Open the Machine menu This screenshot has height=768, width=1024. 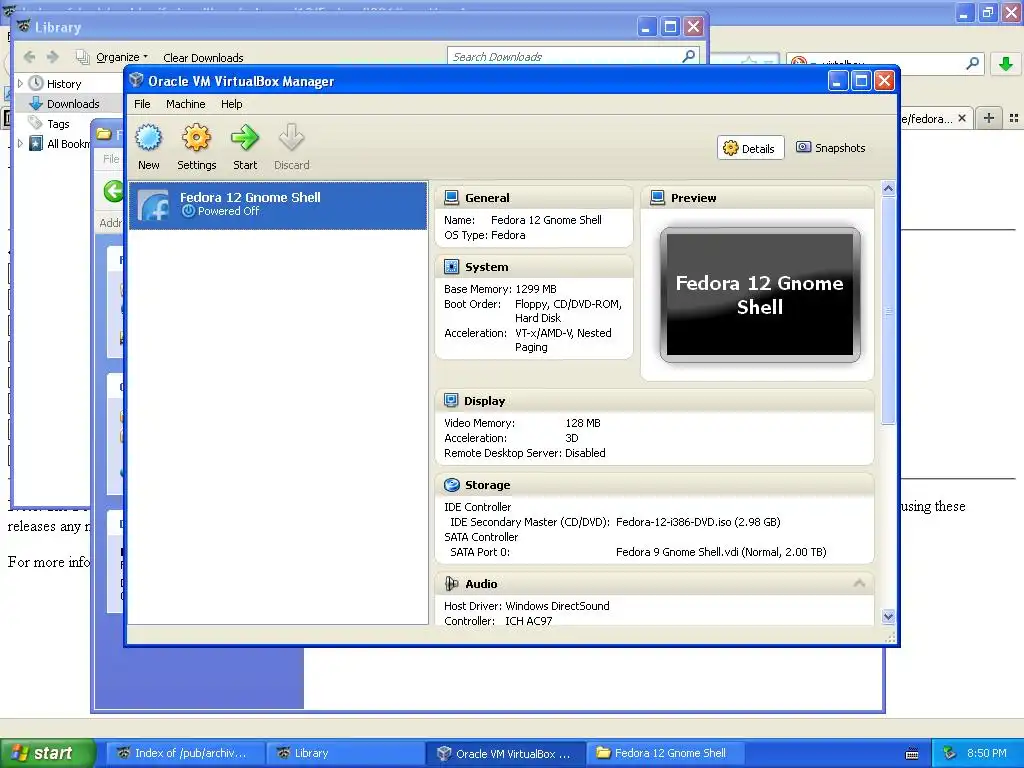[185, 104]
